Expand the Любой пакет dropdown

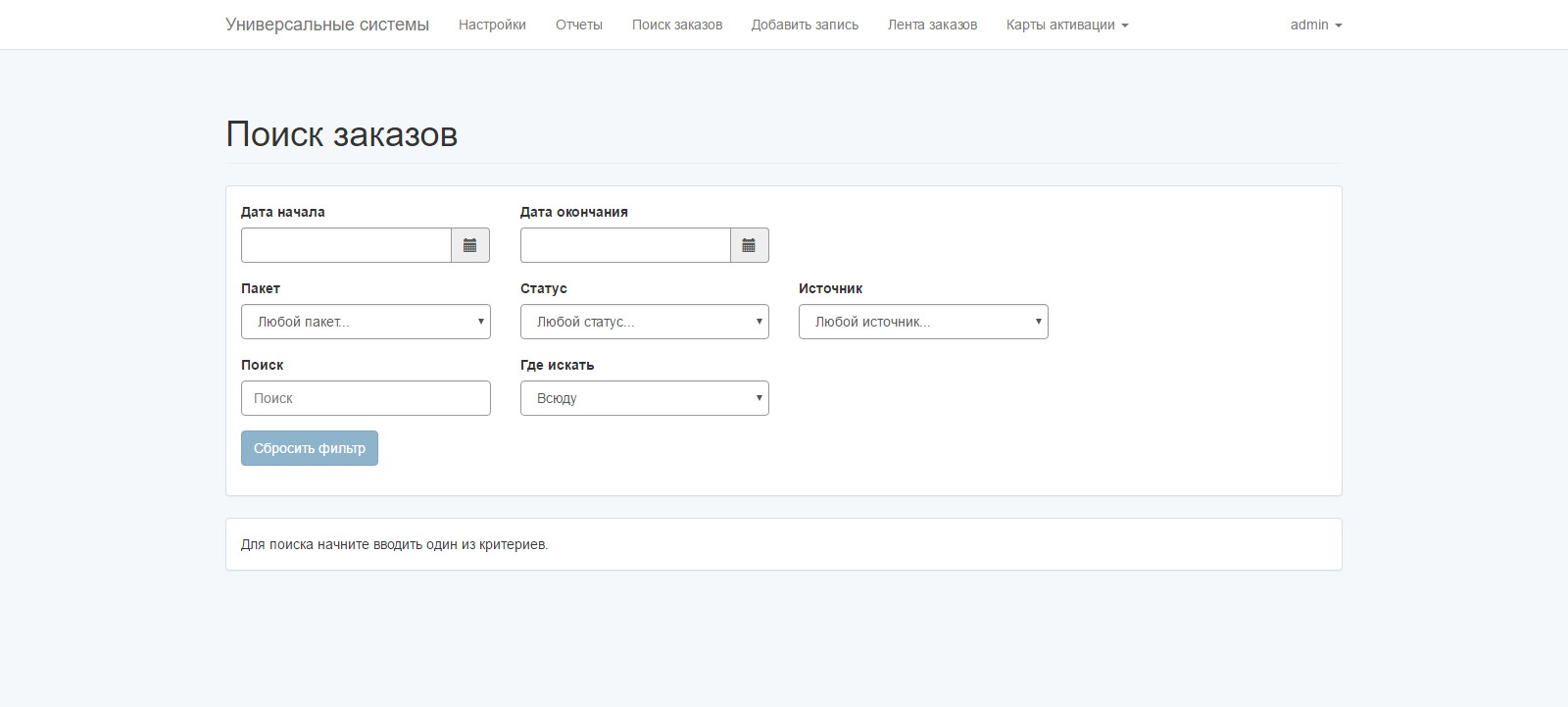[x=366, y=322]
